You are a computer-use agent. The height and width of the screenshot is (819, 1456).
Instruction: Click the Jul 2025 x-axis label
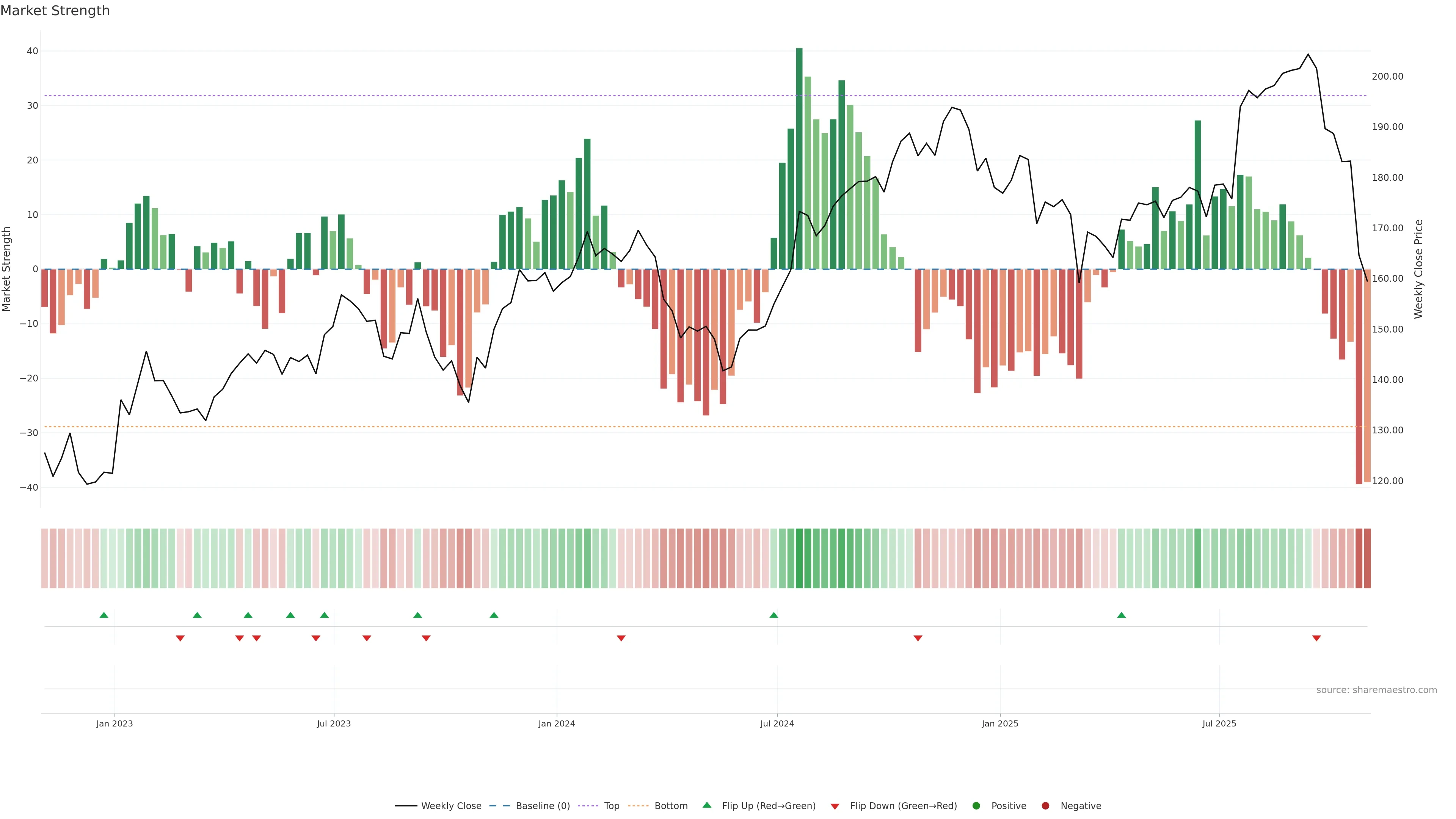pyautogui.click(x=1219, y=723)
